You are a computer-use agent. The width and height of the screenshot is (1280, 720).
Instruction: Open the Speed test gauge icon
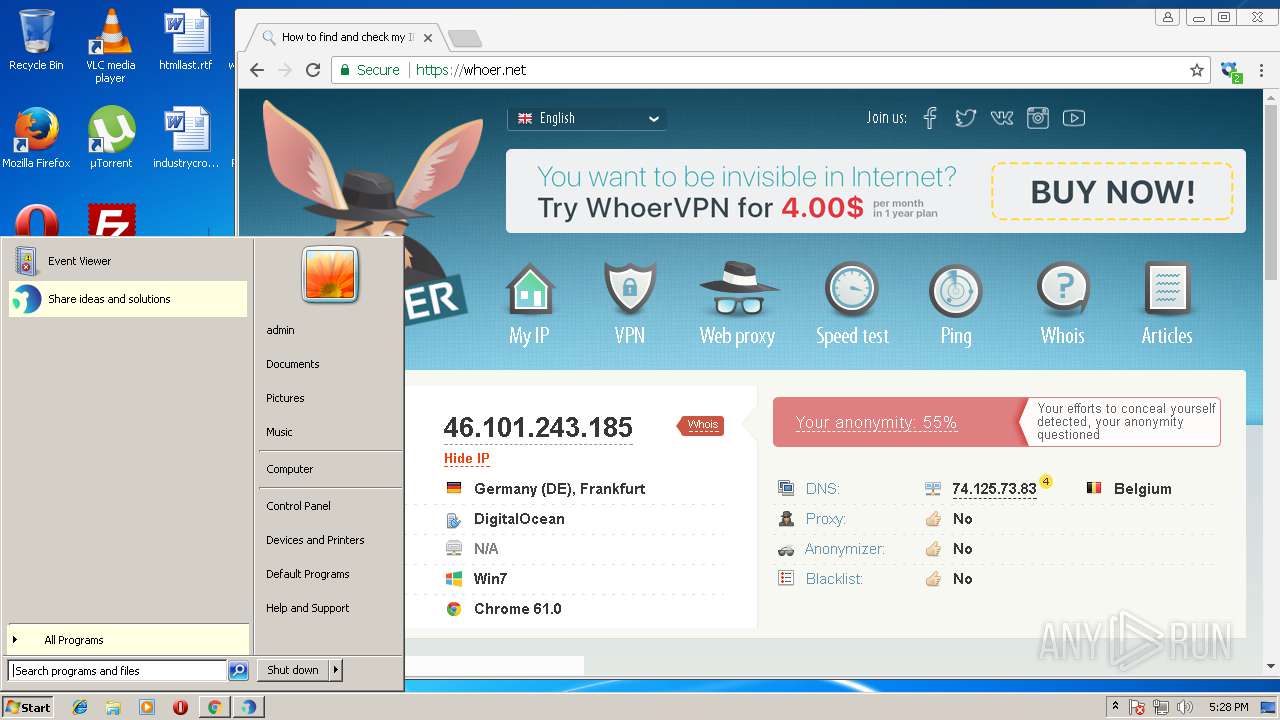coord(851,290)
